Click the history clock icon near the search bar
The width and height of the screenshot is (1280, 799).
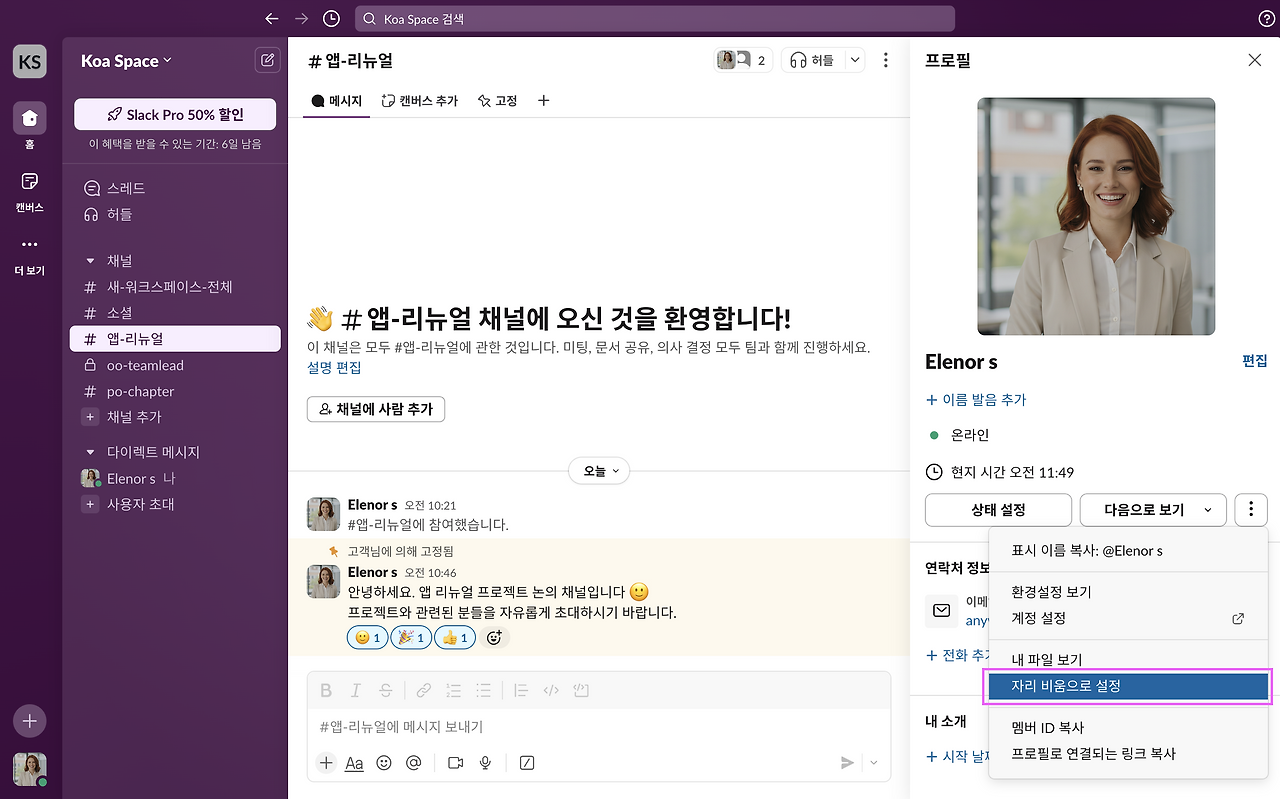click(x=331, y=18)
